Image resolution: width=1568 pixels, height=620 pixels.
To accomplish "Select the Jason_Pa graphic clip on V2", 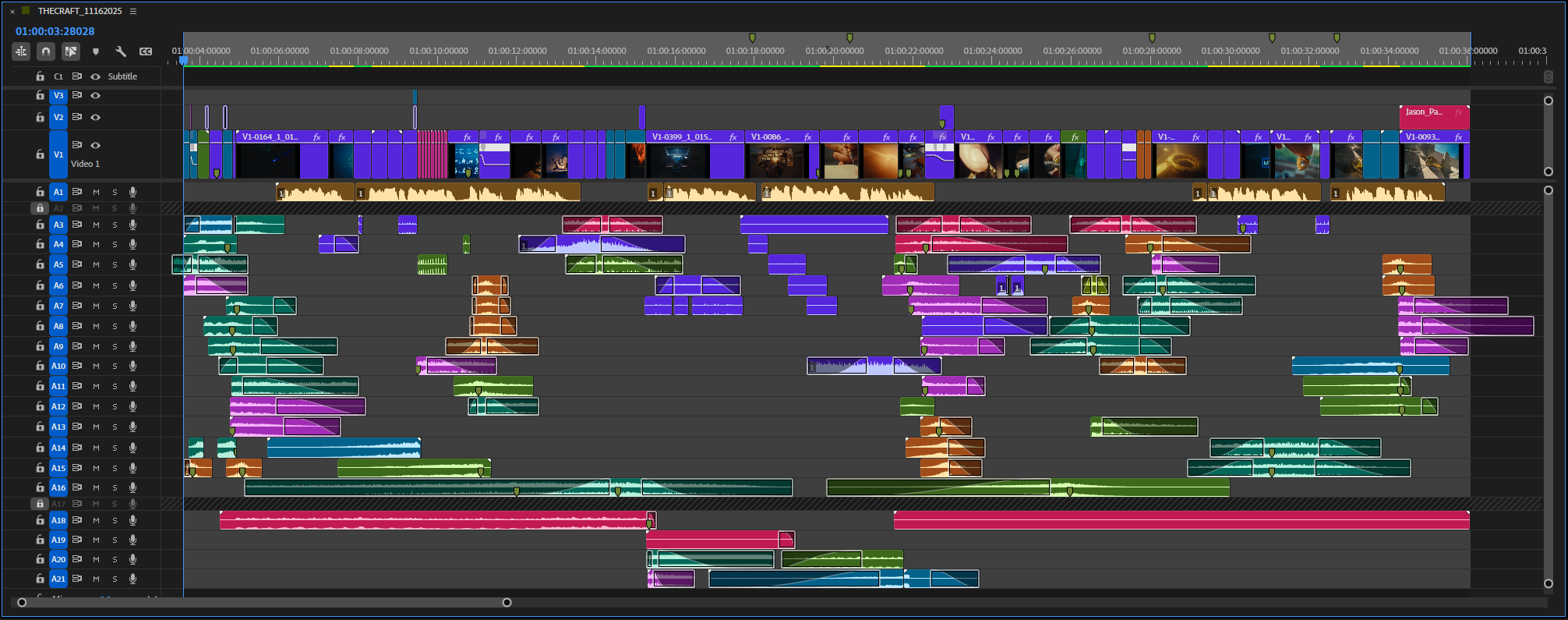I will 1434,117.
